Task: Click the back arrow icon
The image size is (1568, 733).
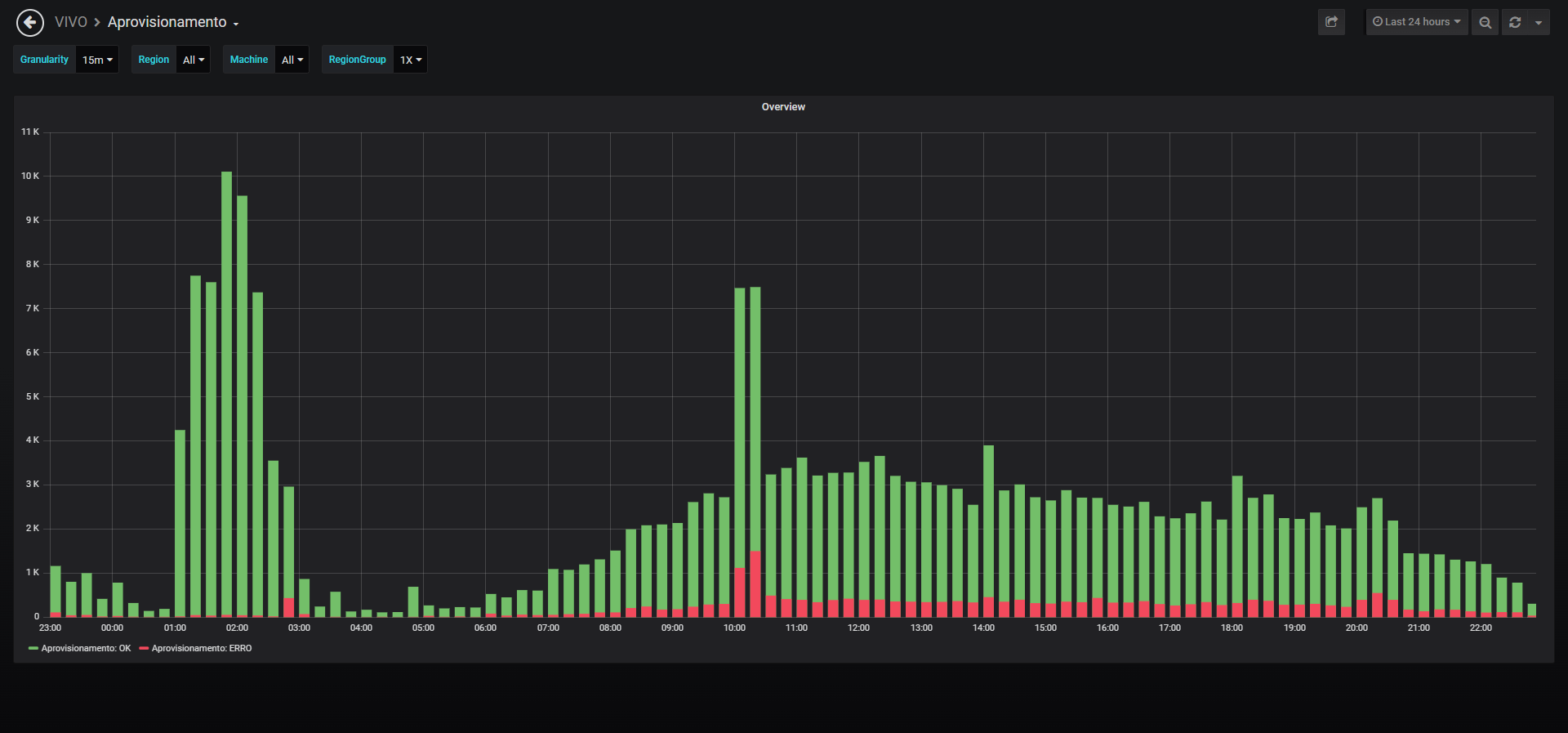Action: click(30, 23)
